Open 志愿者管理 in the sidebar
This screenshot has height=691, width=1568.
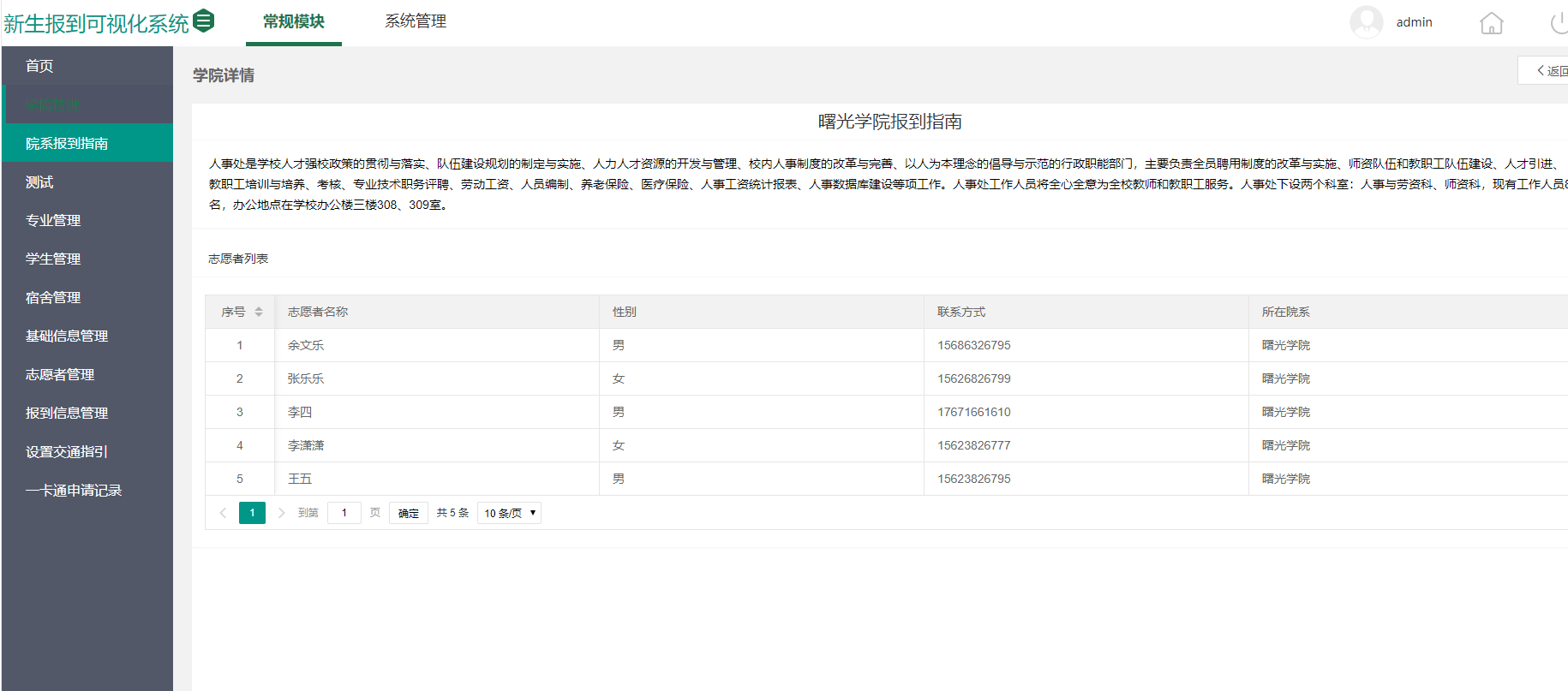point(60,374)
